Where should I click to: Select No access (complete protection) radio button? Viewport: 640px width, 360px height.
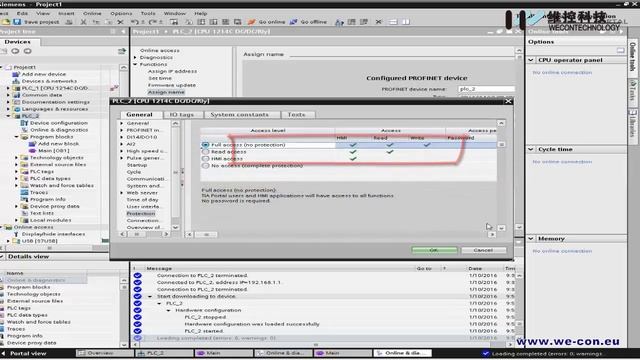point(205,166)
